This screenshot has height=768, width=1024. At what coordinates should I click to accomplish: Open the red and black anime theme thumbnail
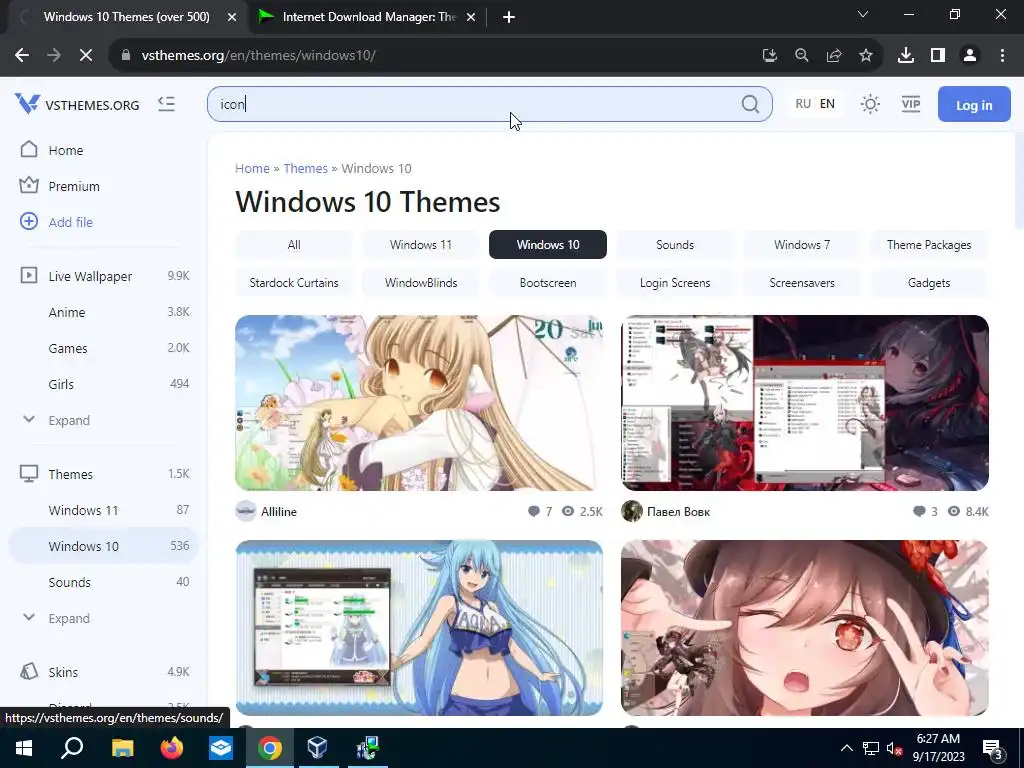805,403
